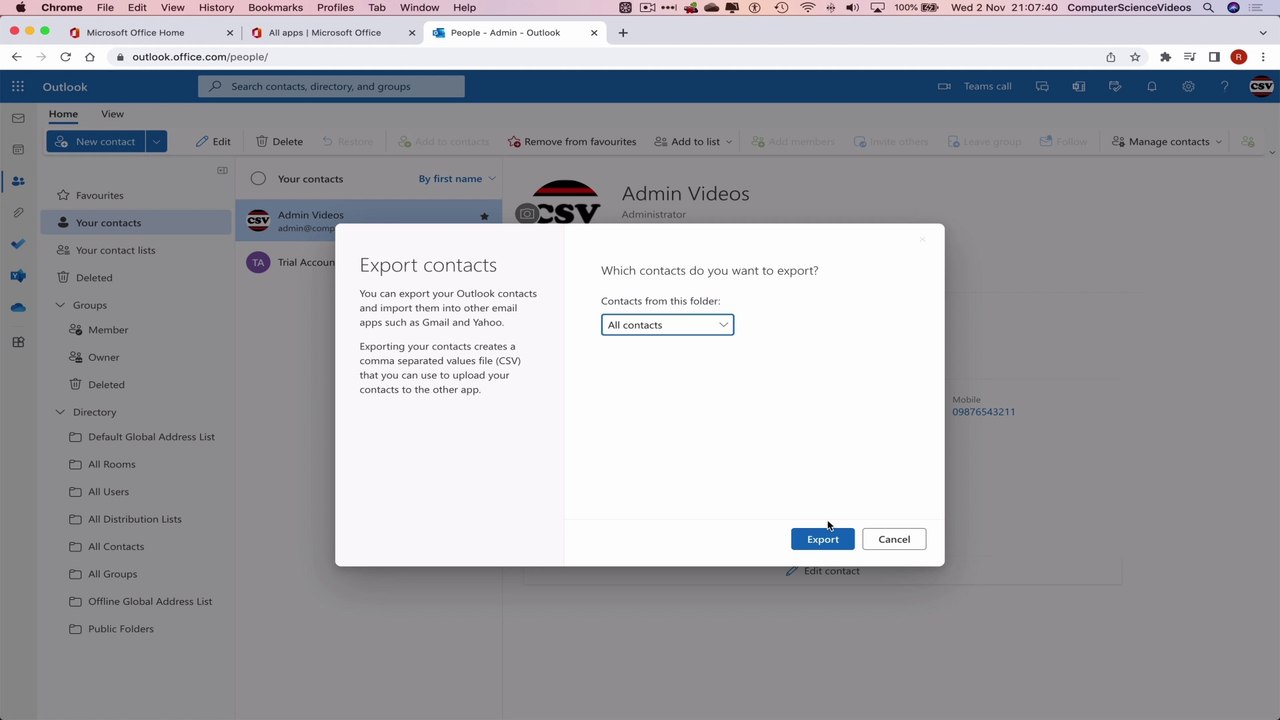
Task: Open the Outlook settings gear
Action: point(1188,86)
